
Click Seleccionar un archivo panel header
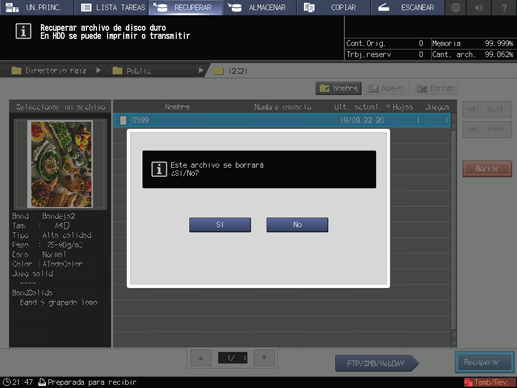click(60, 107)
